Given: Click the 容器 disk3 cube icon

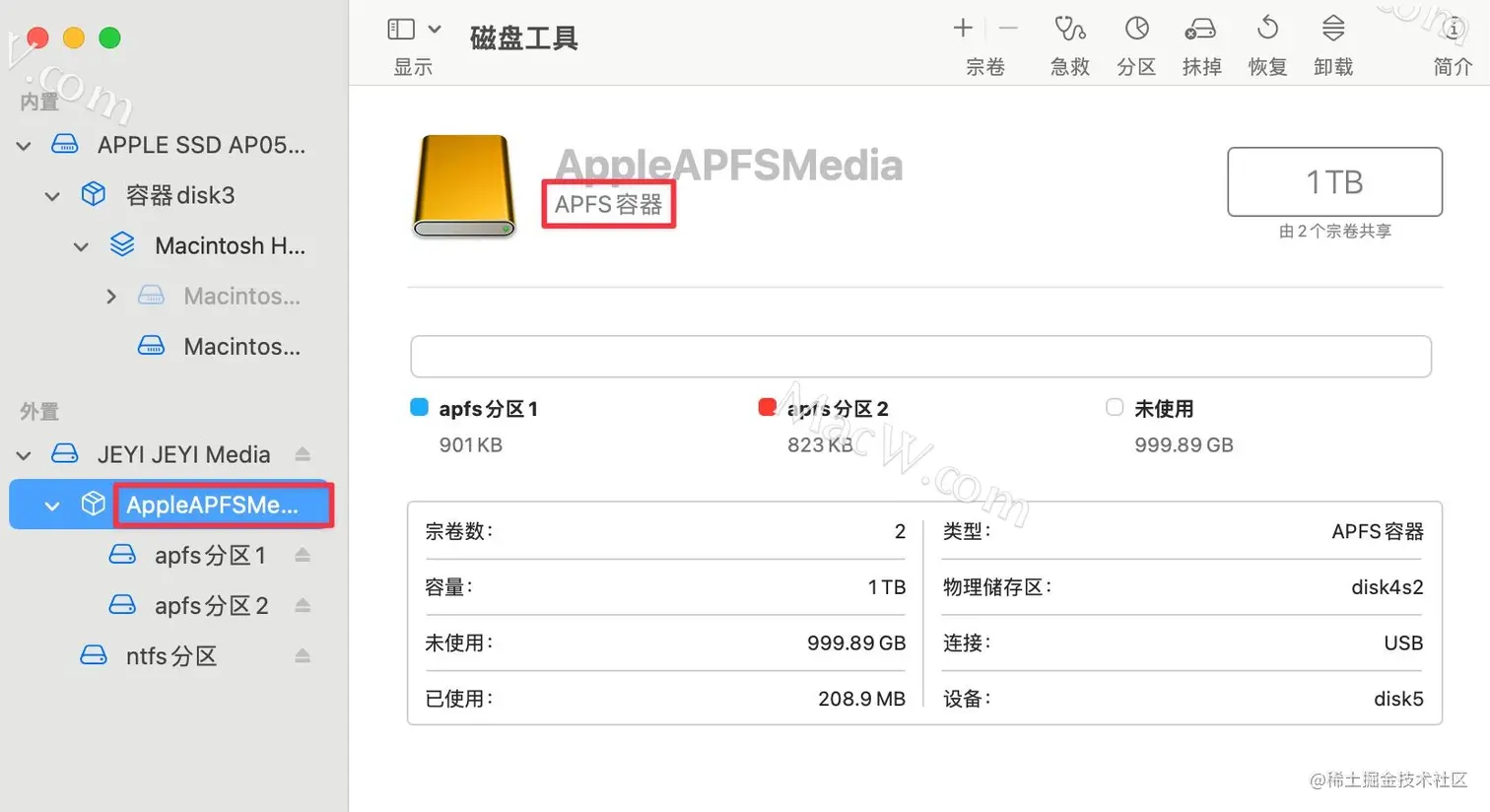Looking at the screenshot, I should (94, 195).
